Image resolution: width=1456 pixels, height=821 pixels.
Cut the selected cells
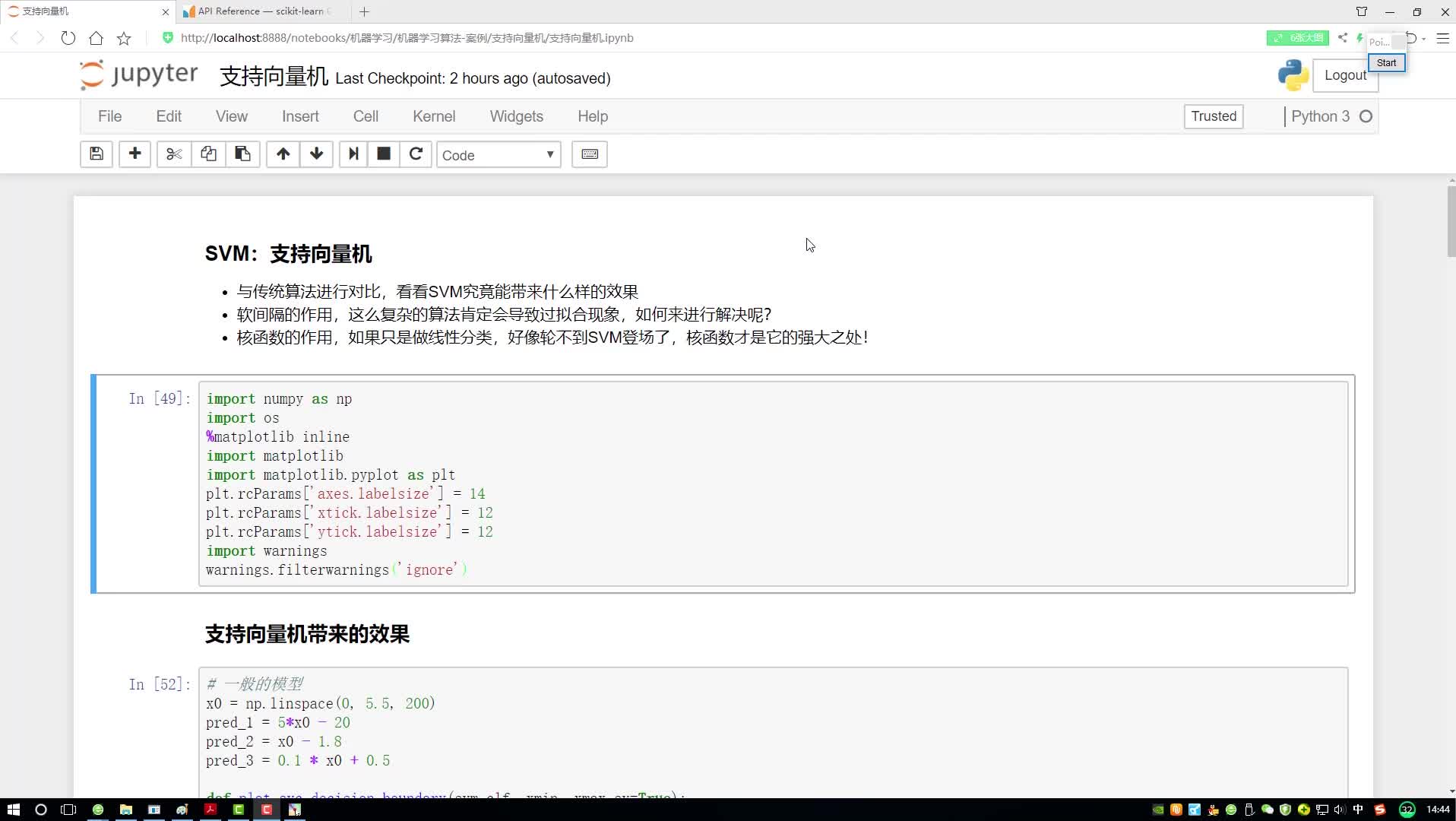pyautogui.click(x=174, y=154)
